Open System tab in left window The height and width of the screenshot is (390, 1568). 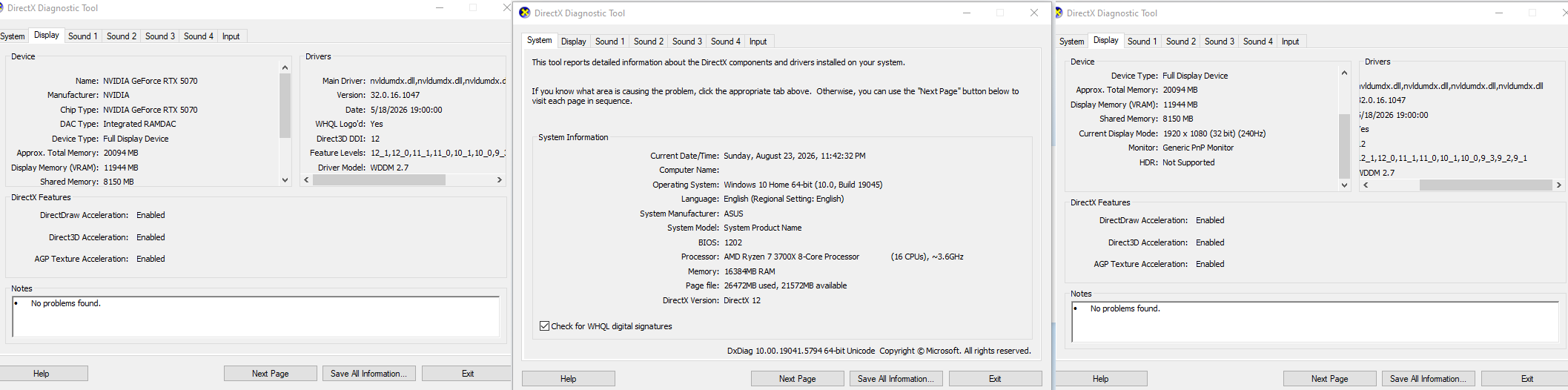coord(13,36)
